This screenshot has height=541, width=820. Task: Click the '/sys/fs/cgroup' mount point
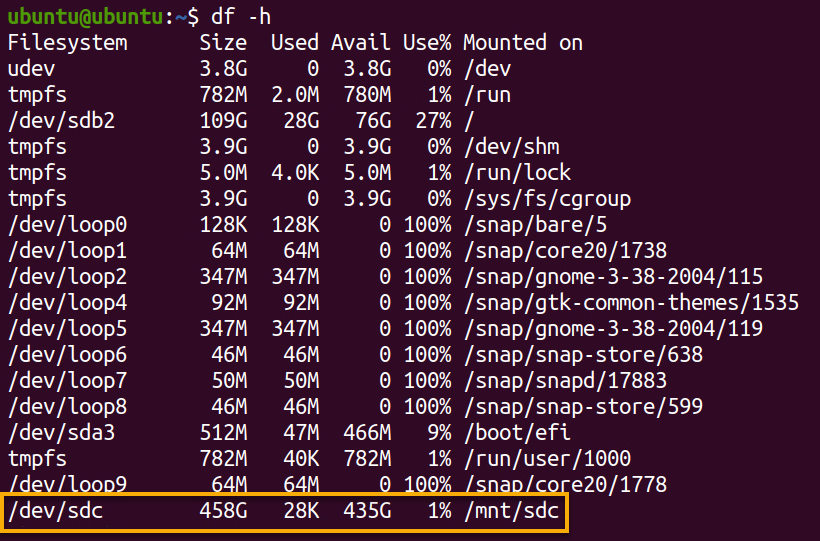click(547, 199)
